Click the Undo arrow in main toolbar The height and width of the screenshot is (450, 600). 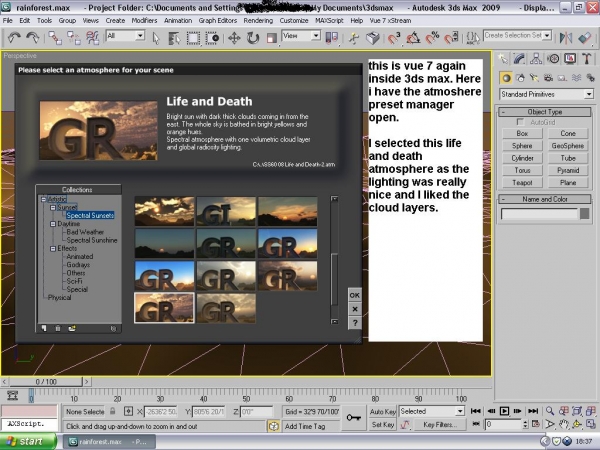pyautogui.click(x=14, y=38)
